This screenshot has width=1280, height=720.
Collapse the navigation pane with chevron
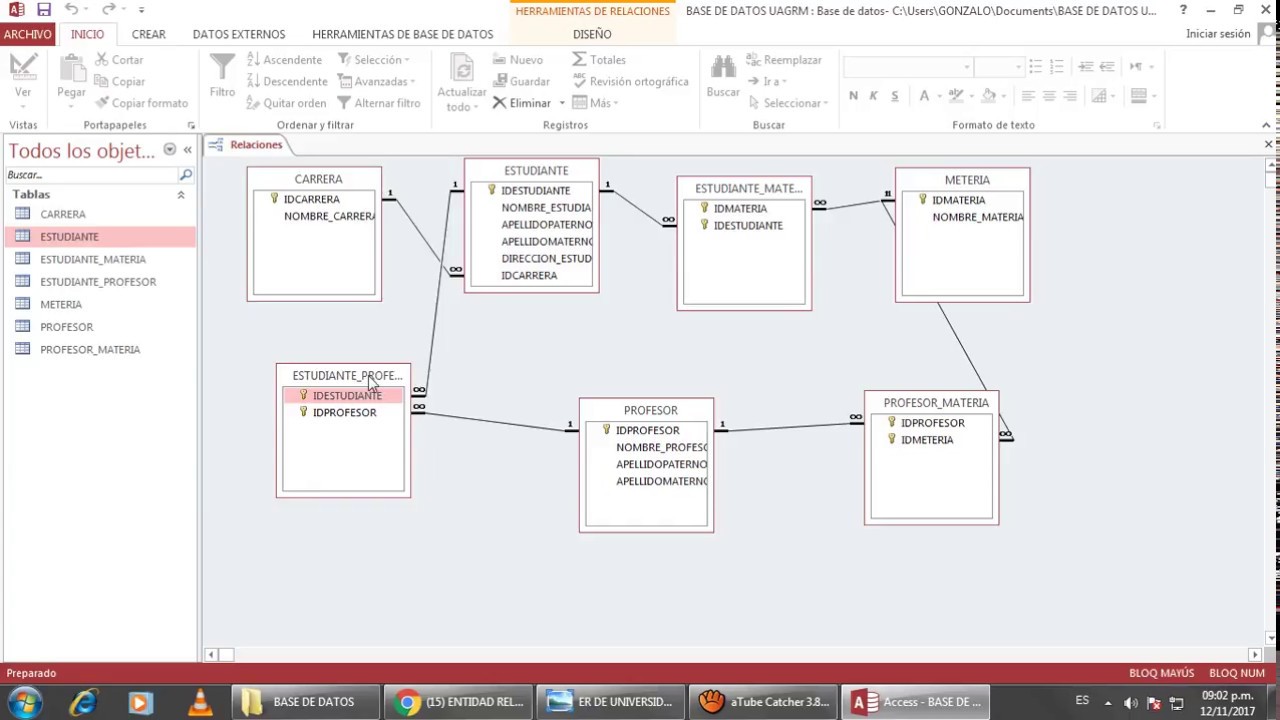[187, 150]
